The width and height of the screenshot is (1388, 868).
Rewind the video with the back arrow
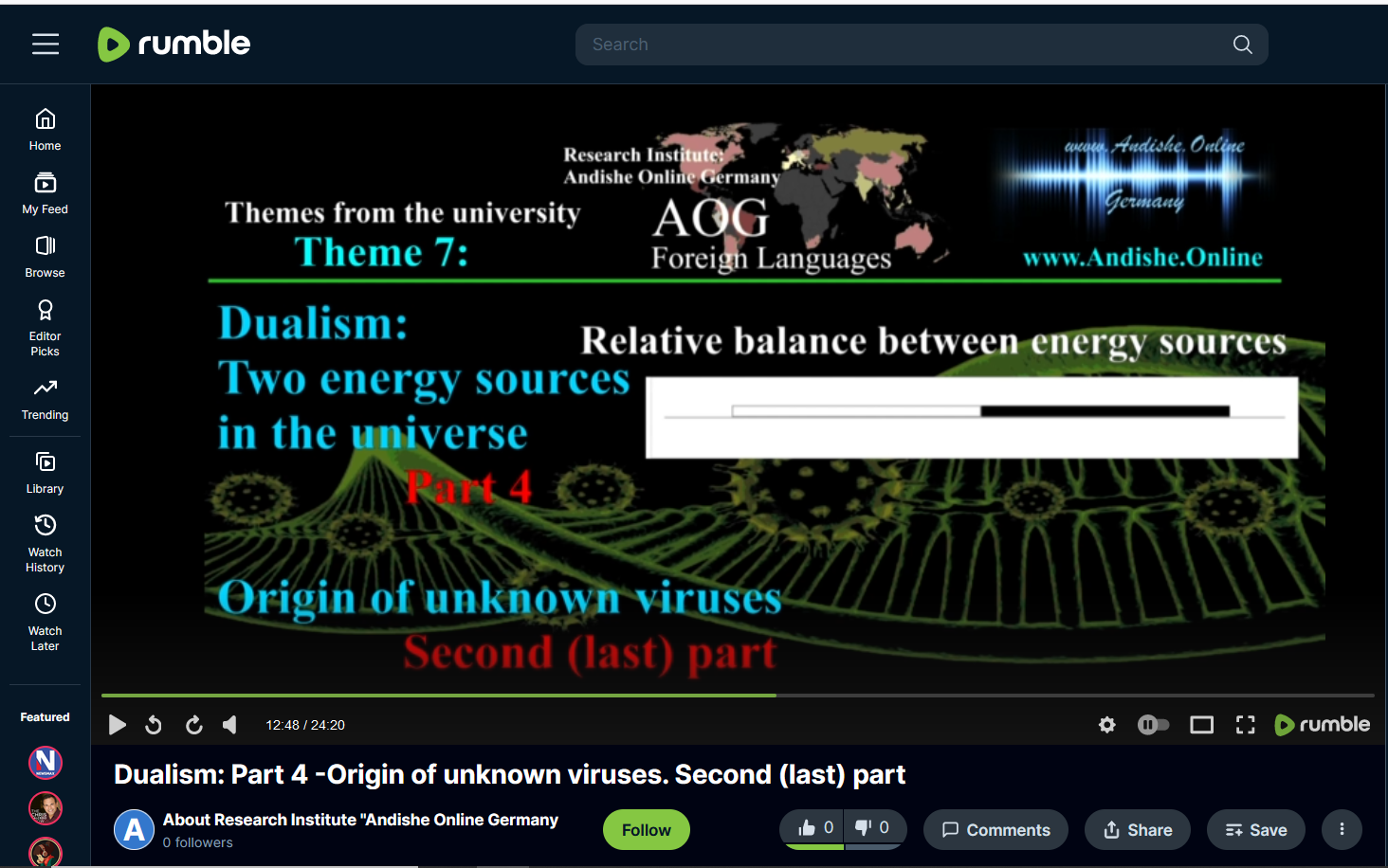coord(154,725)
